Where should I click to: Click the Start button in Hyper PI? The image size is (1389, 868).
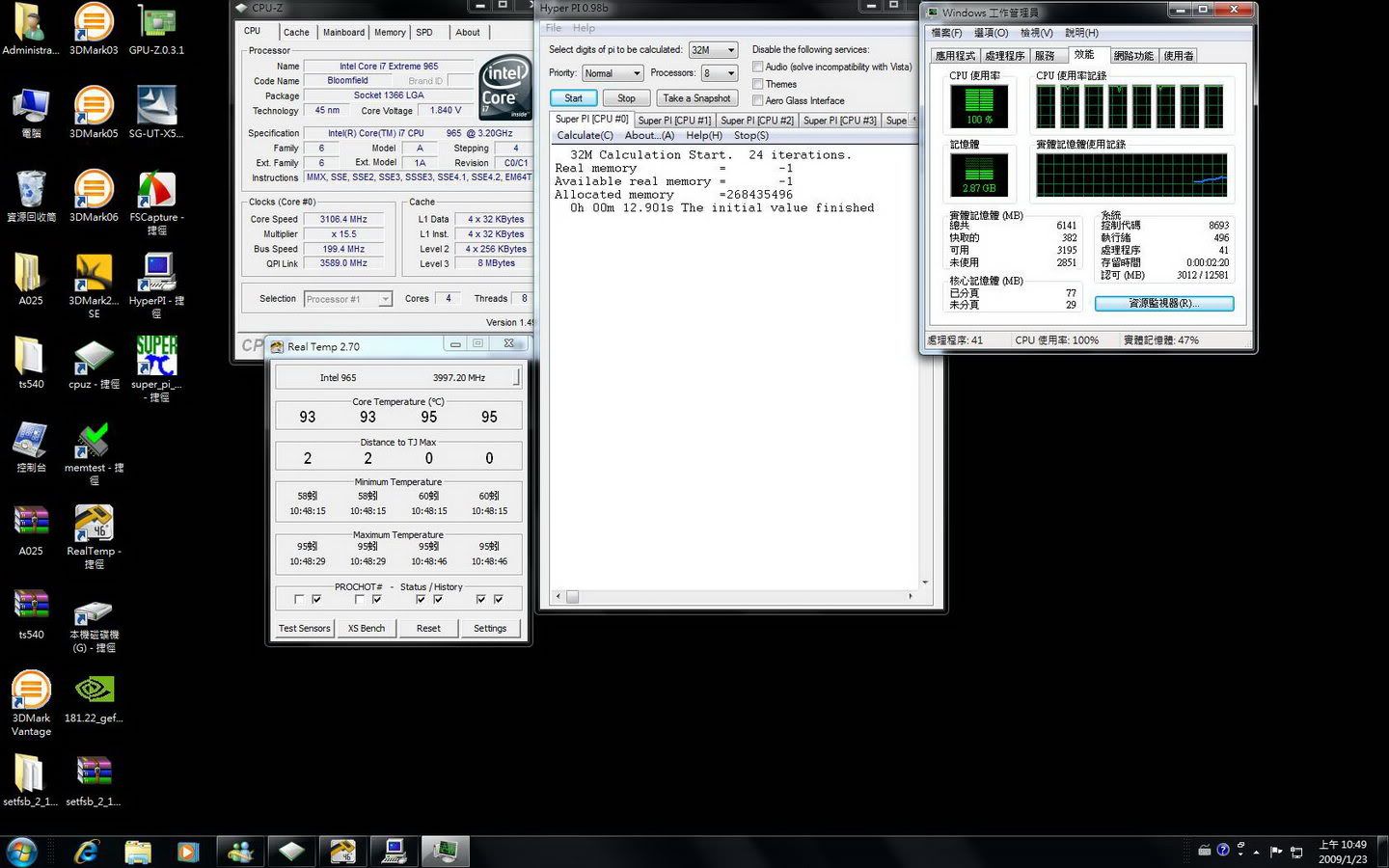tap(573, 98)
